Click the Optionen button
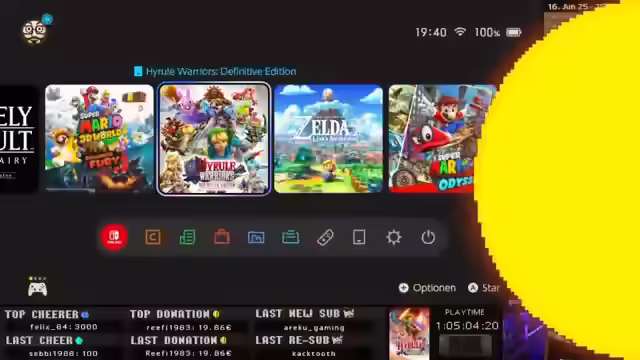Screen dimensions: 640x360 [x=427, y=288]
